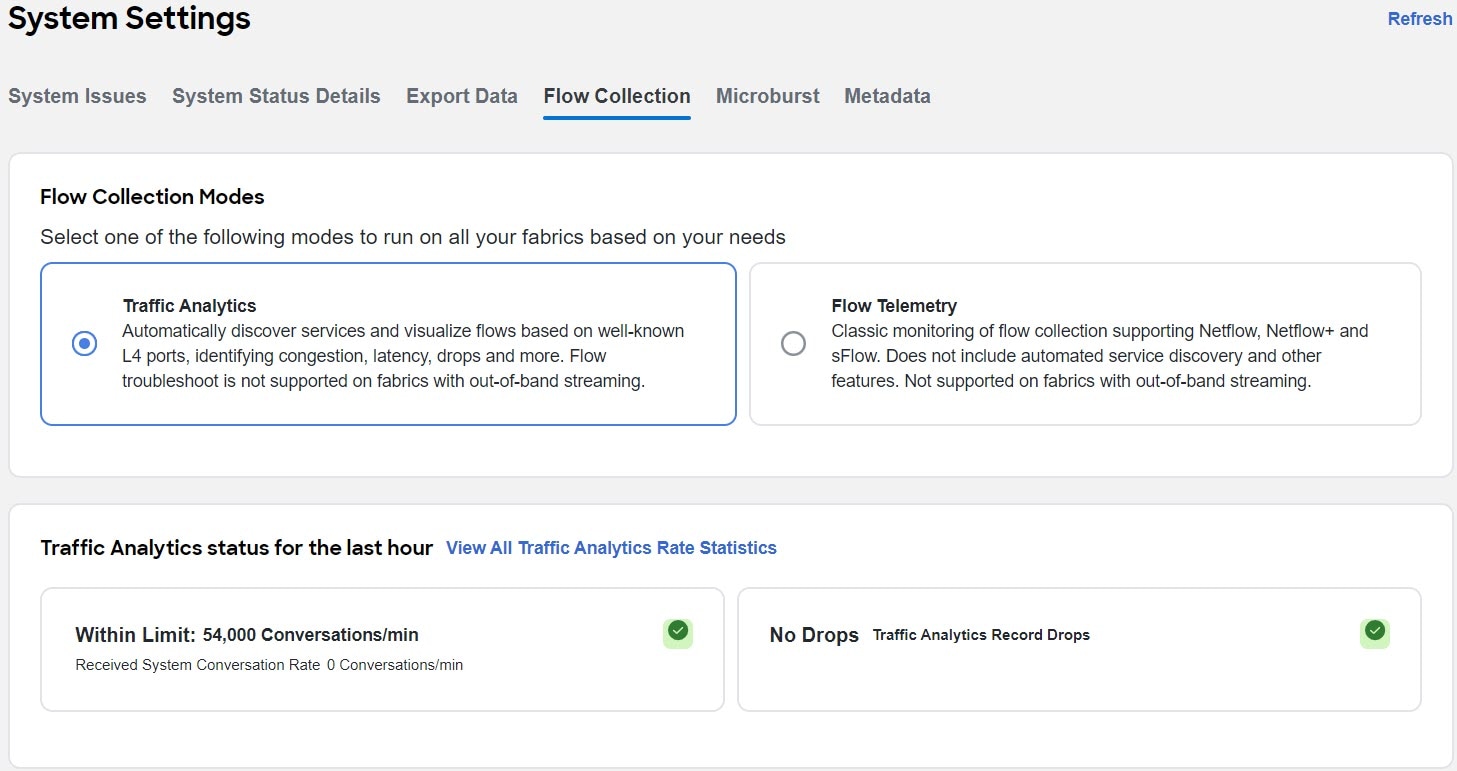Click the '0 Conversations/min' value
The height and width of the screenshot is (771, 1457).
(395, 665)
